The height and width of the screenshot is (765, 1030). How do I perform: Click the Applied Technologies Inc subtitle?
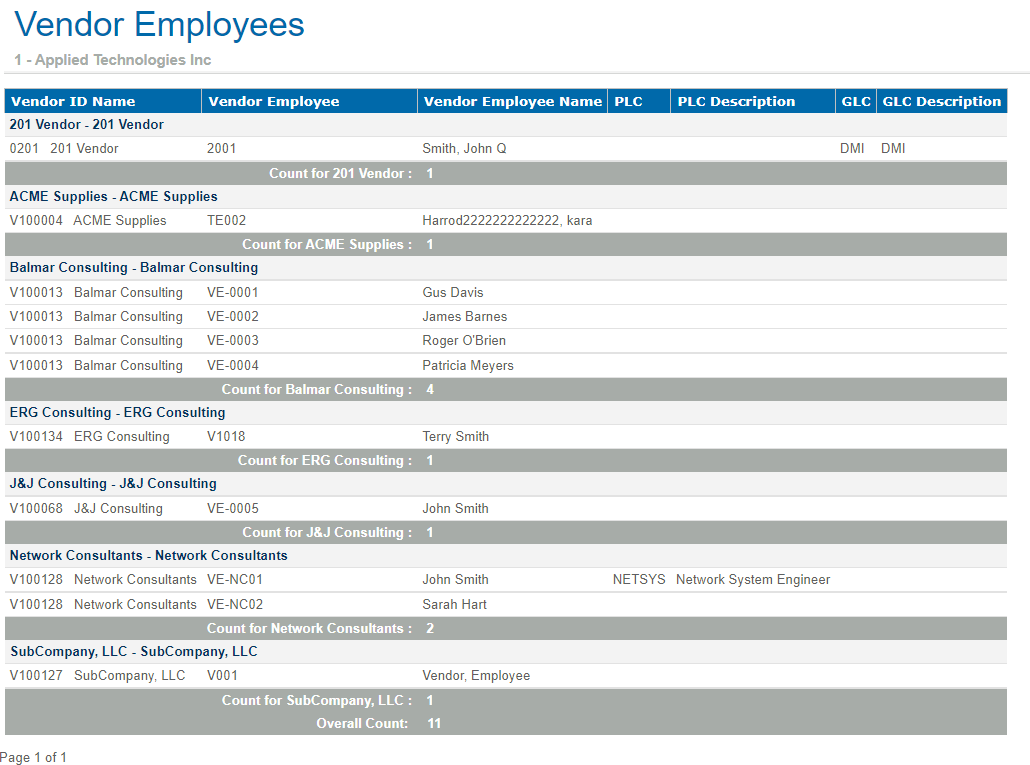click(113, 60)
